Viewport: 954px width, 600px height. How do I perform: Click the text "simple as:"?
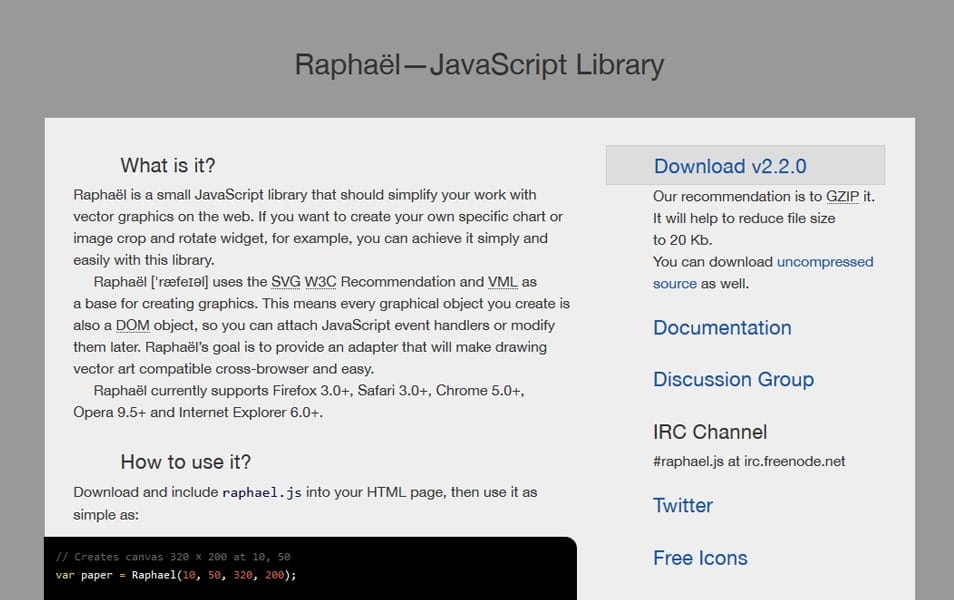click(x=106, y=515)
